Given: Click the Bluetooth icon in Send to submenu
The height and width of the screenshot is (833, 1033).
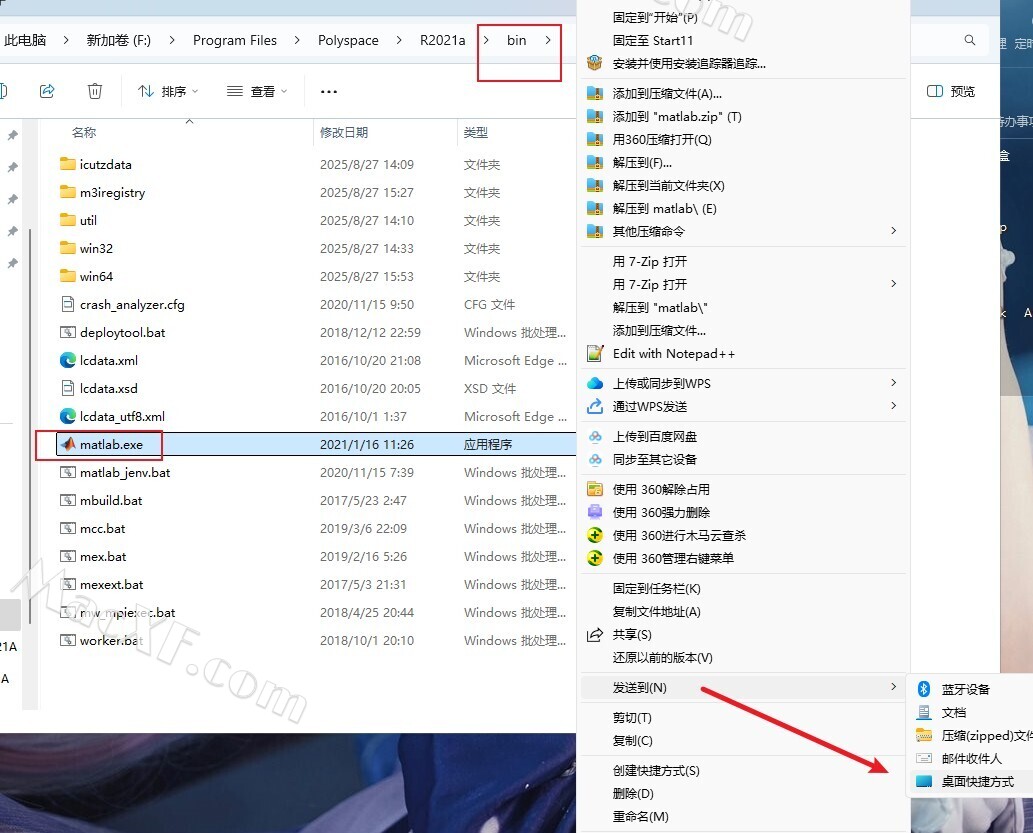Looking at the screenshot, I should pos(924,689).
